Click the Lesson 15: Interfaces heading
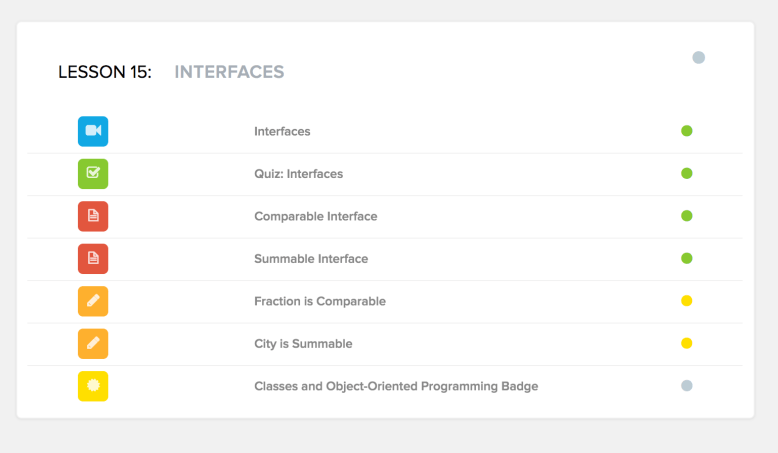778x453 pixels. tap(171, 72)
